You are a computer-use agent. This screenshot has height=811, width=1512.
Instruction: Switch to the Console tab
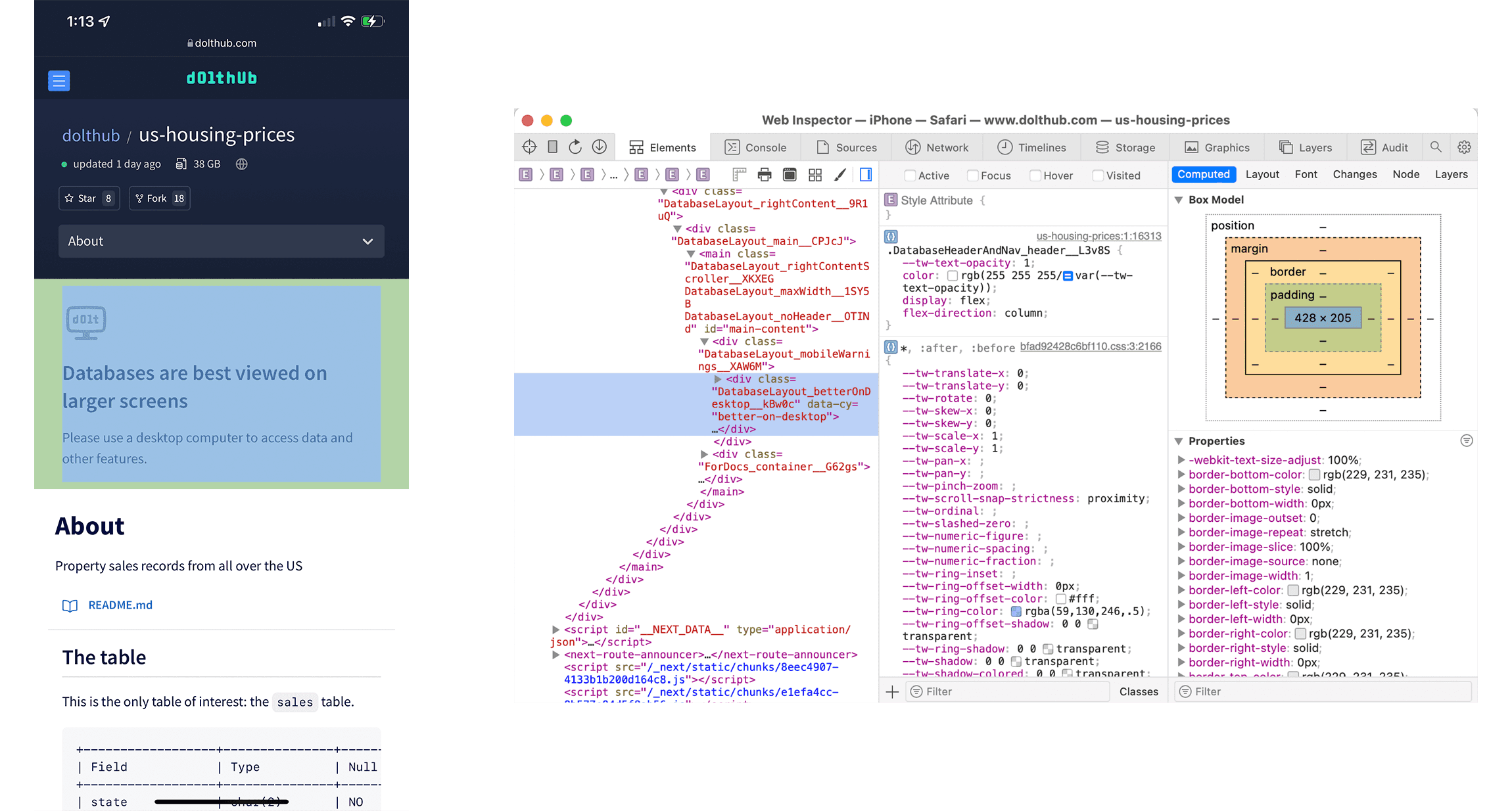[x=755, y=147]
